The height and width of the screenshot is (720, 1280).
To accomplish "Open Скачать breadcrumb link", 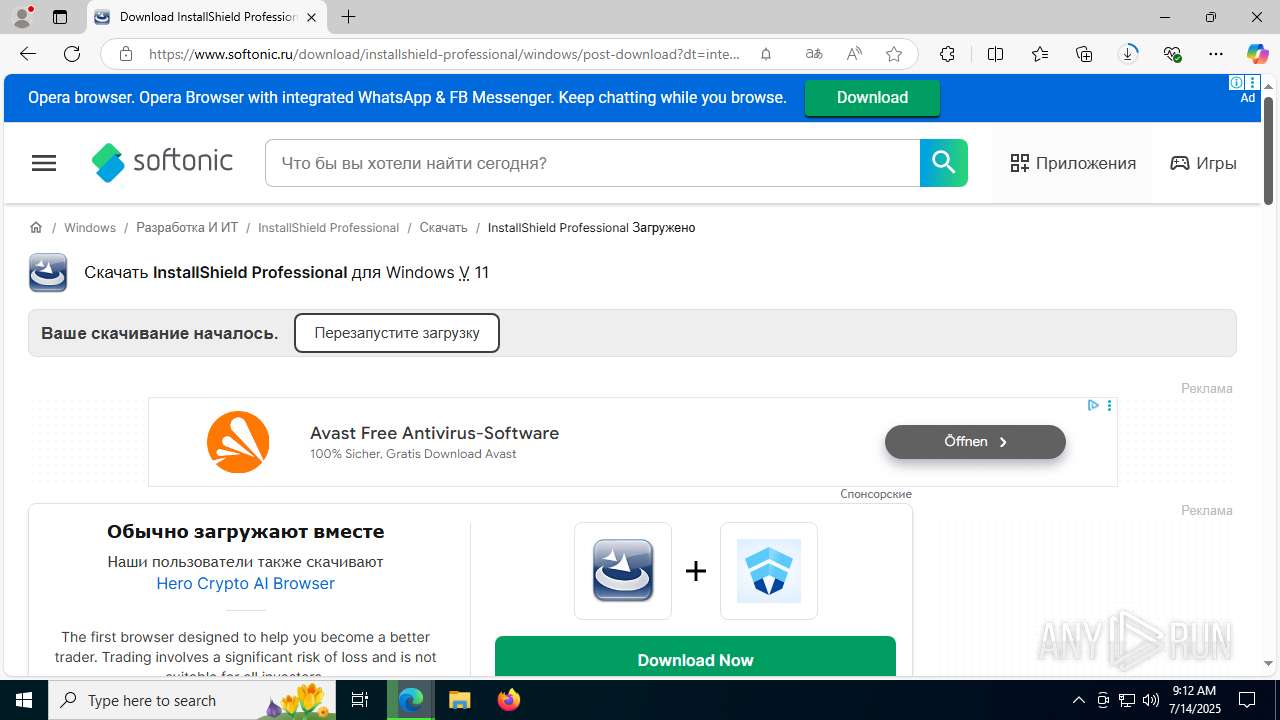I will point(443,227).
